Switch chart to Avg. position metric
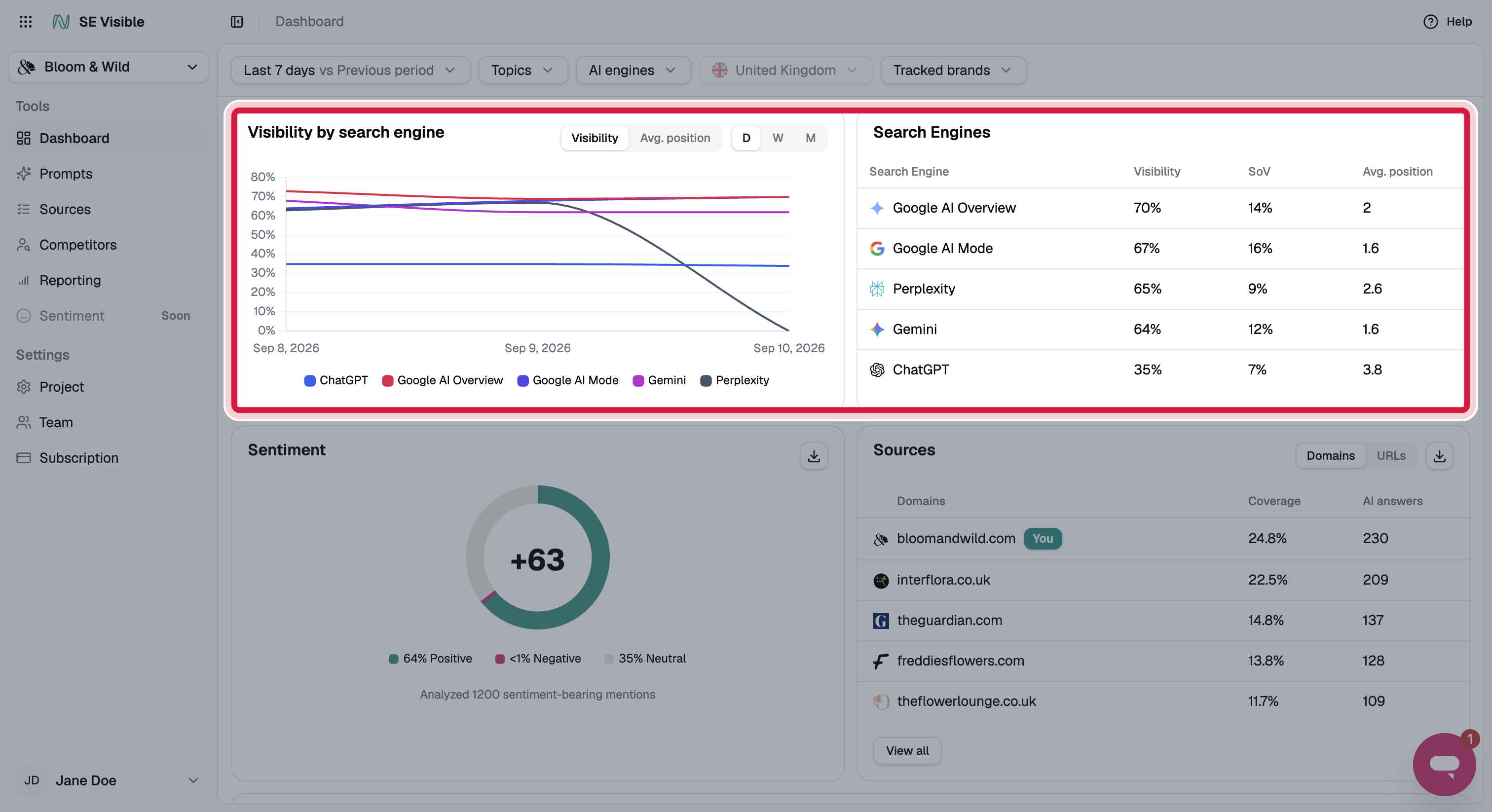Screen dimensions: 1492x812 (x=675, y=138)
